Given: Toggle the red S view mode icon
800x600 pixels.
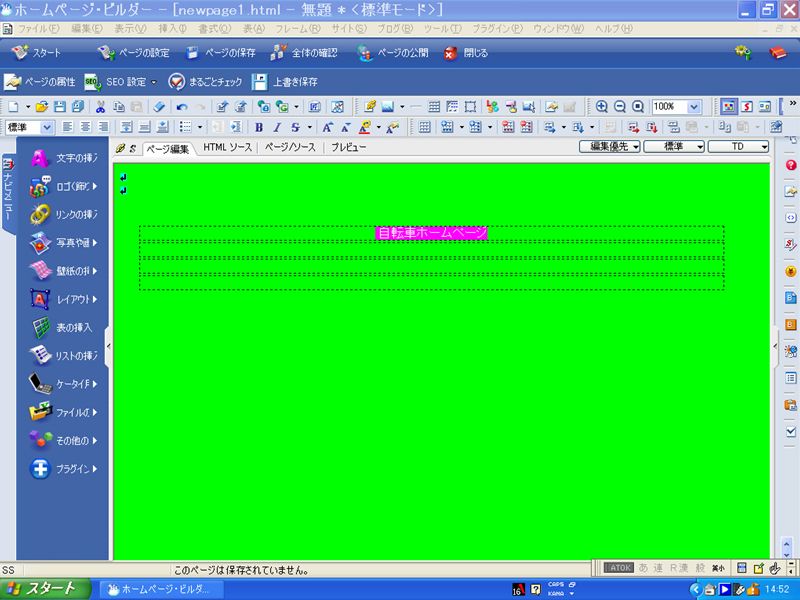Looking at the screenshot, I should pos(747,107).
